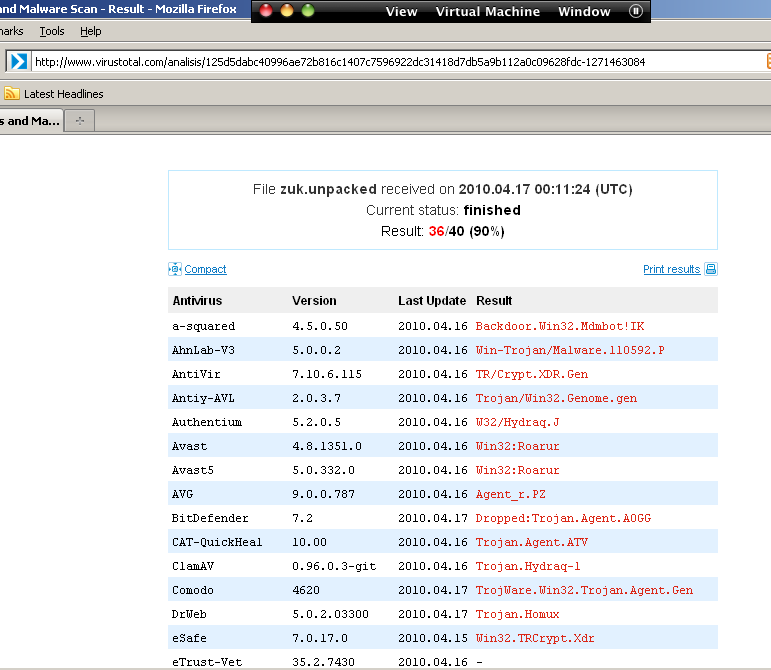Click the AntiVir antivirus name
The height and width of the screenshot is (670, 771).
[x=196, y=374]
